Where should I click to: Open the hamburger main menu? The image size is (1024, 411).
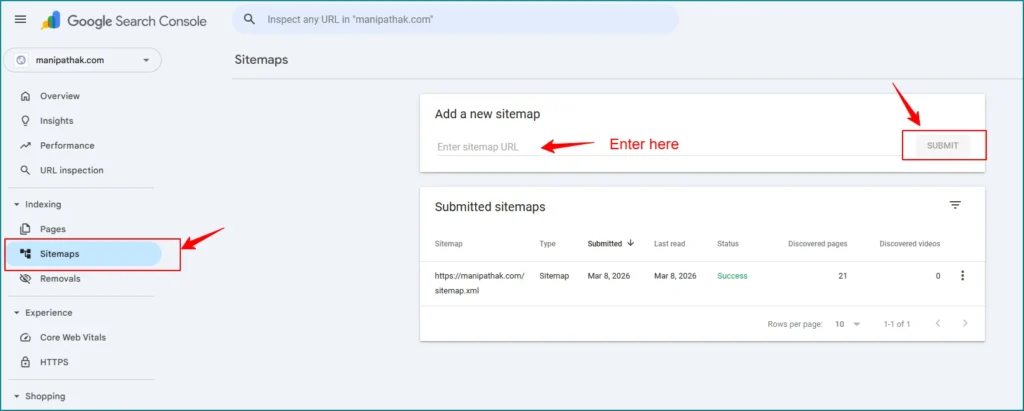20,20
